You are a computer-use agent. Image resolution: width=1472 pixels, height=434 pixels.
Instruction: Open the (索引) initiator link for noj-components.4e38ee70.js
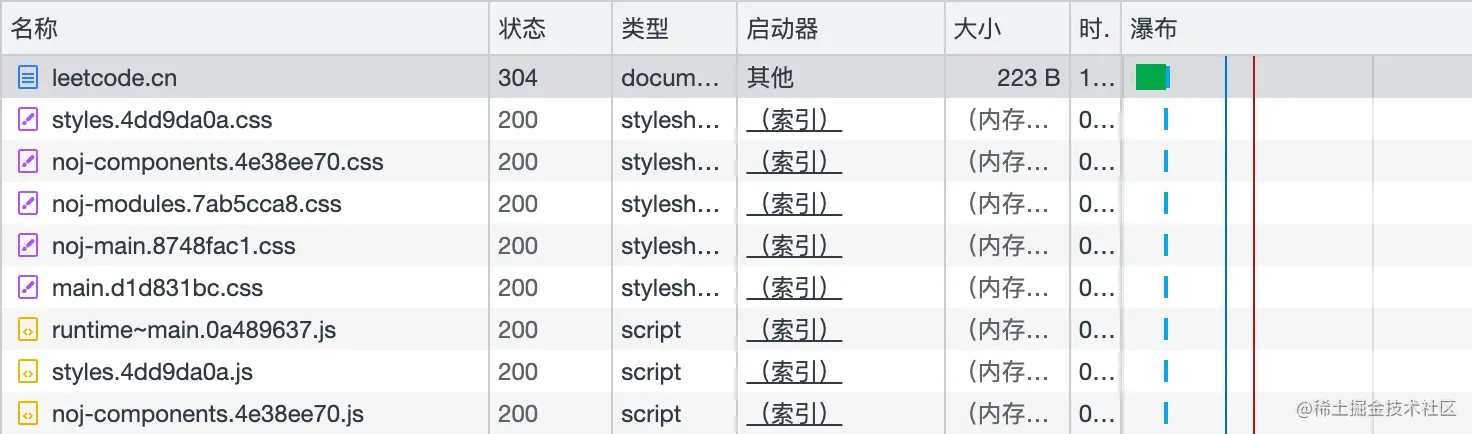(x=794, y=414)
